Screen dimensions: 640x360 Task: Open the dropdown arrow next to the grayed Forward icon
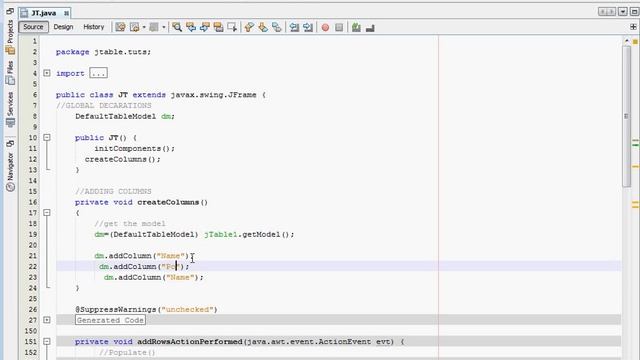point(163,27)
